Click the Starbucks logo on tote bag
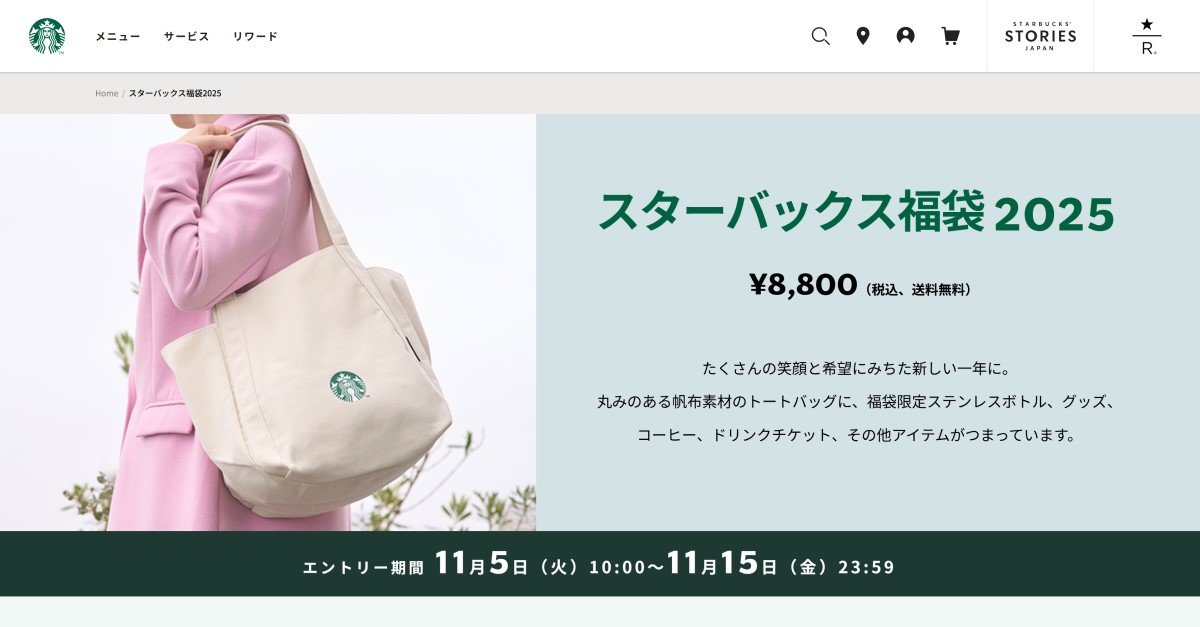The width and height of the screenshot is (1200, 627). (x=347, y=386)
